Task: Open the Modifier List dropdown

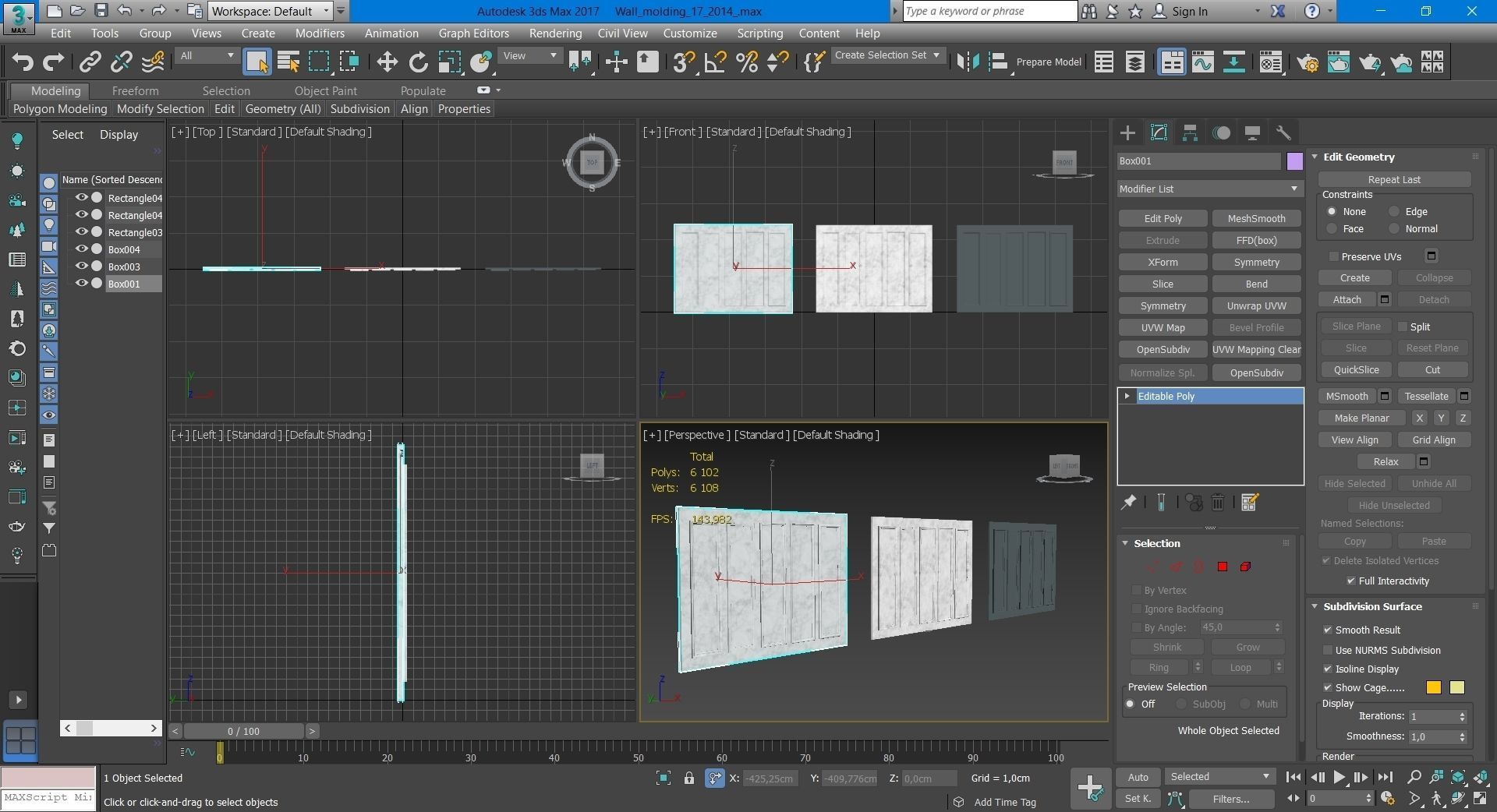Action: [1209, 189]
